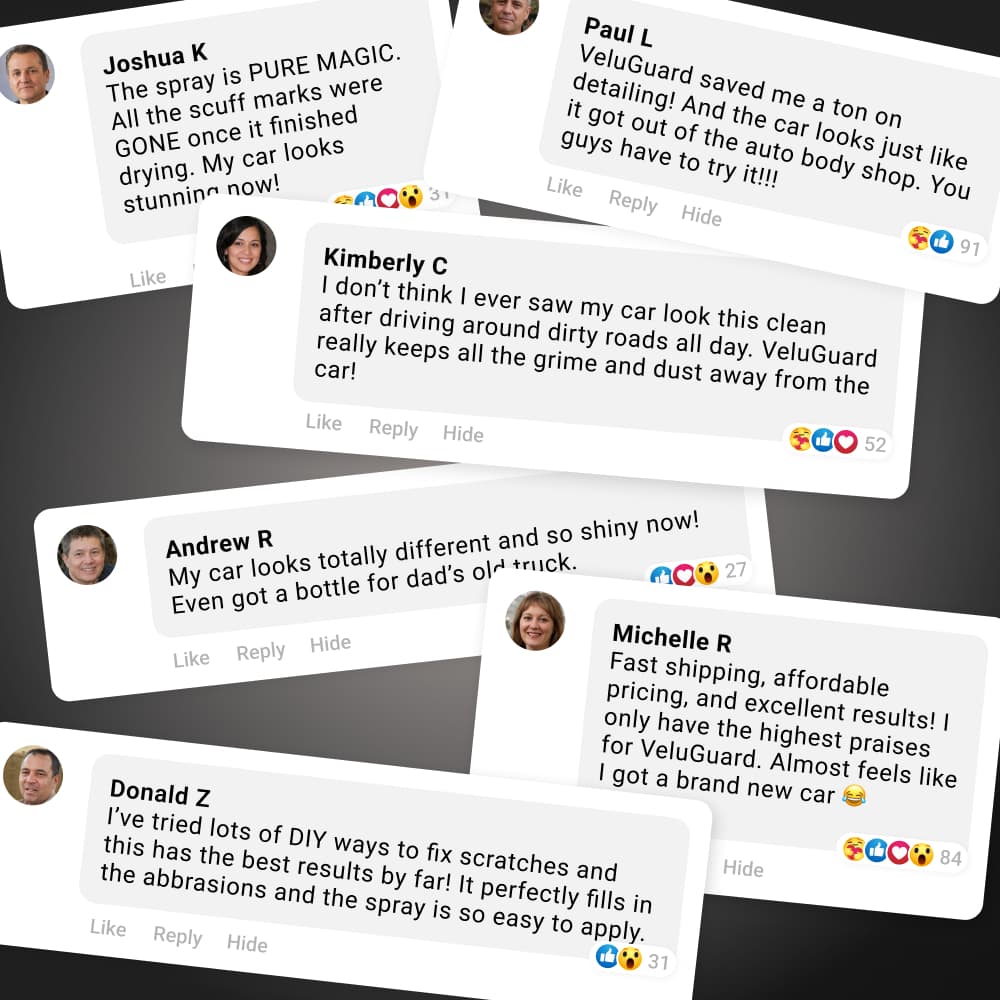This screenshot has width=1000, height=1000.
Task: Open Kimberly C's profile picture
Action: point(246,246)
